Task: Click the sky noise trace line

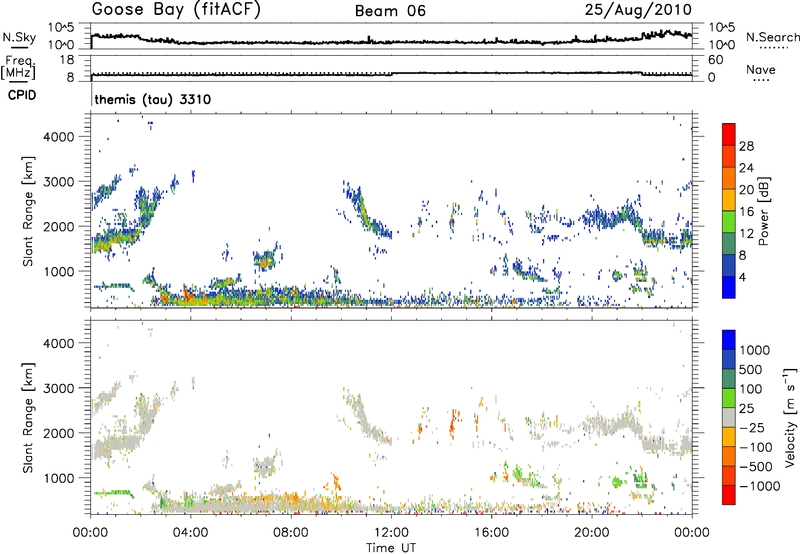Action: point(391,40)
